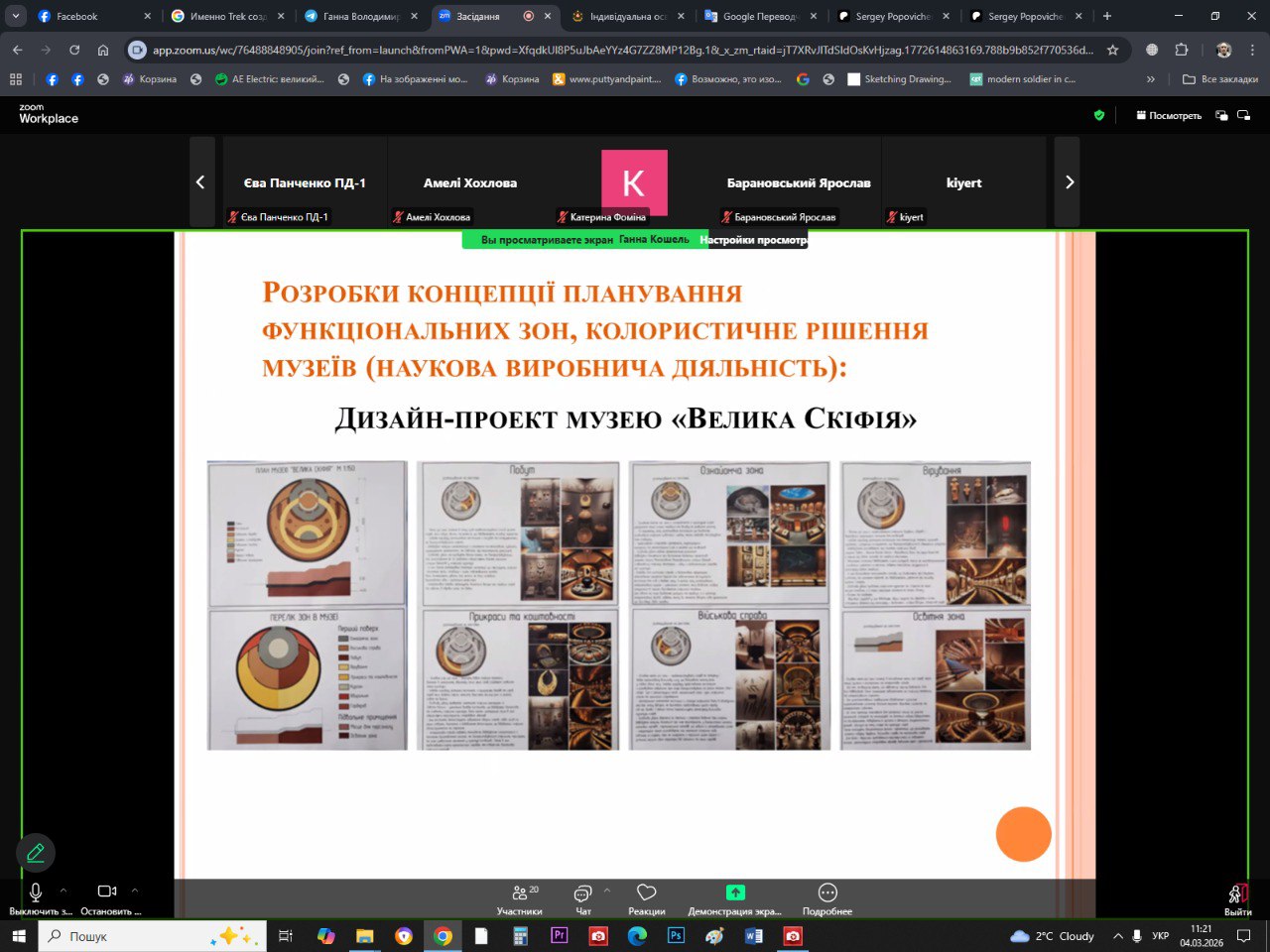Open Photoshop from the Windows taskbar

point(676,936)
